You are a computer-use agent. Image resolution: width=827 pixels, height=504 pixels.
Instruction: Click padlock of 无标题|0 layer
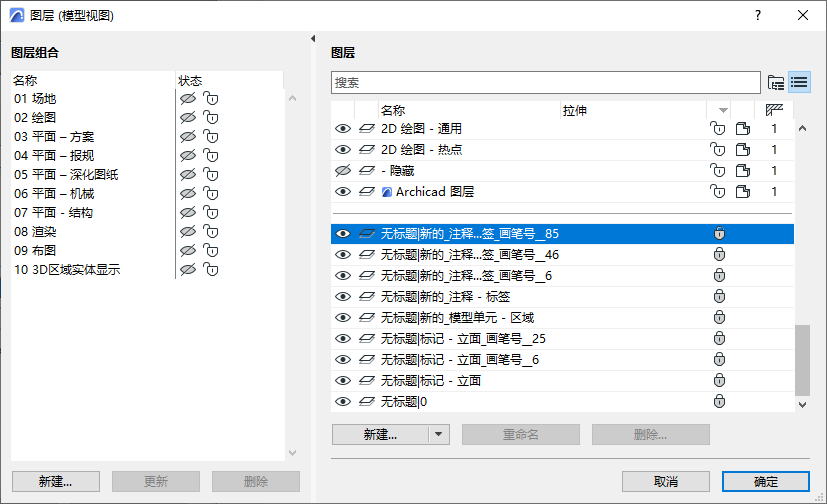point(719,402)
